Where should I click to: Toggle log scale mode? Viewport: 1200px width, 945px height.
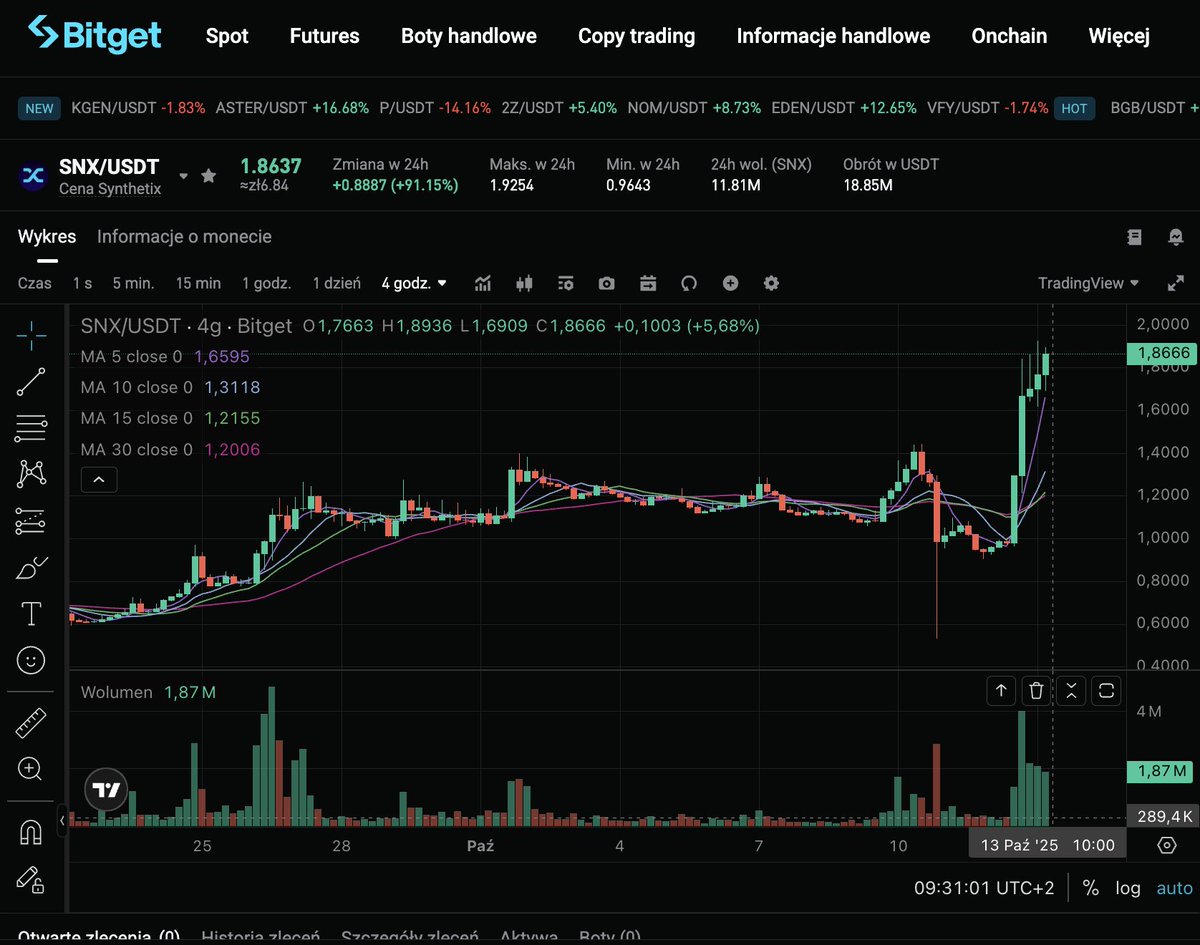tap(1128, 888)
